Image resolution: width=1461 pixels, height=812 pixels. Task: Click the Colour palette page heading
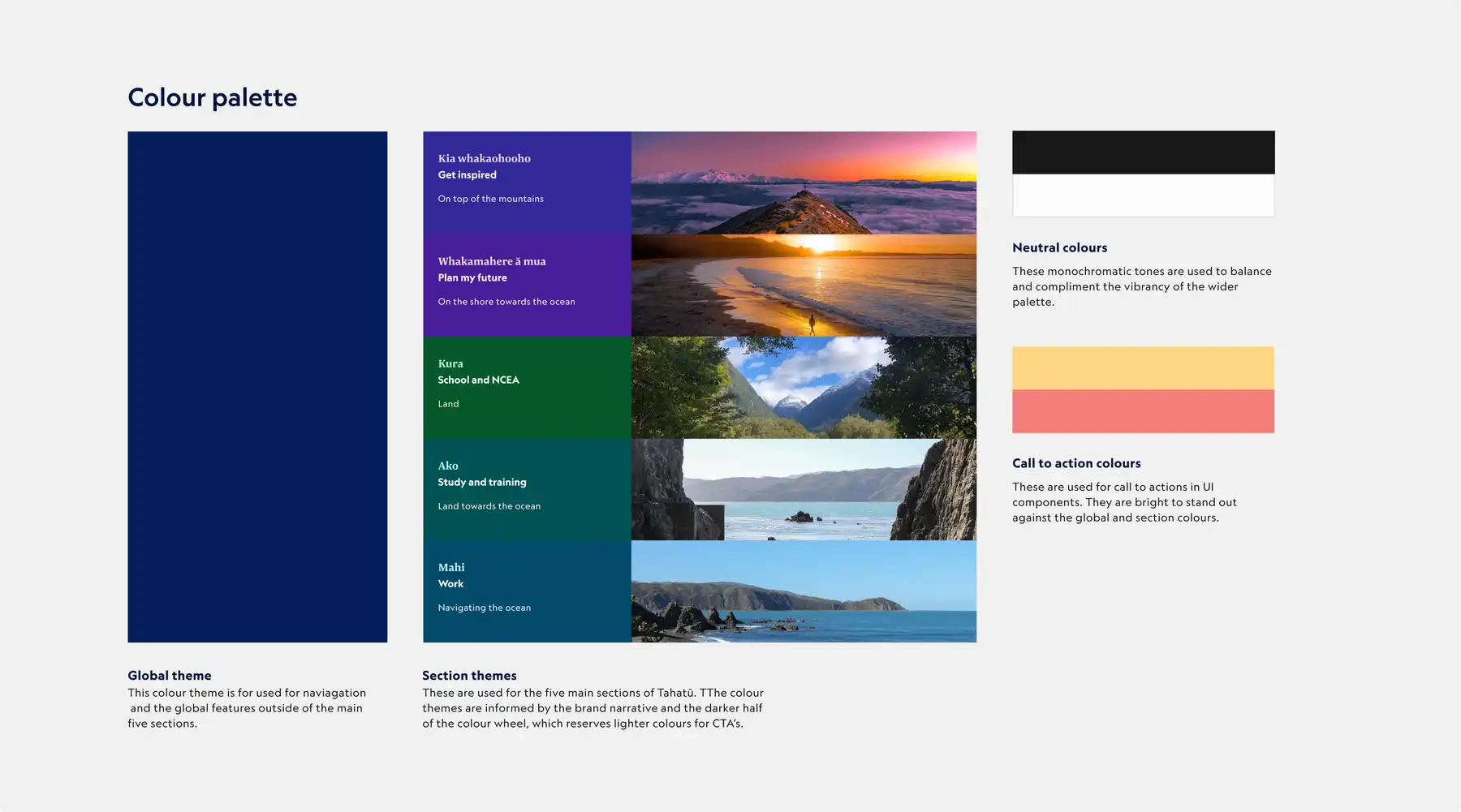212,97
